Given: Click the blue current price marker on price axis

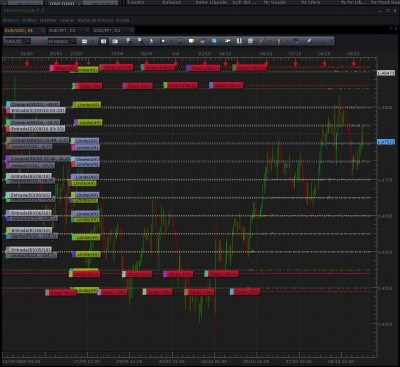Looking at the screenshot, I should point(386,142).
